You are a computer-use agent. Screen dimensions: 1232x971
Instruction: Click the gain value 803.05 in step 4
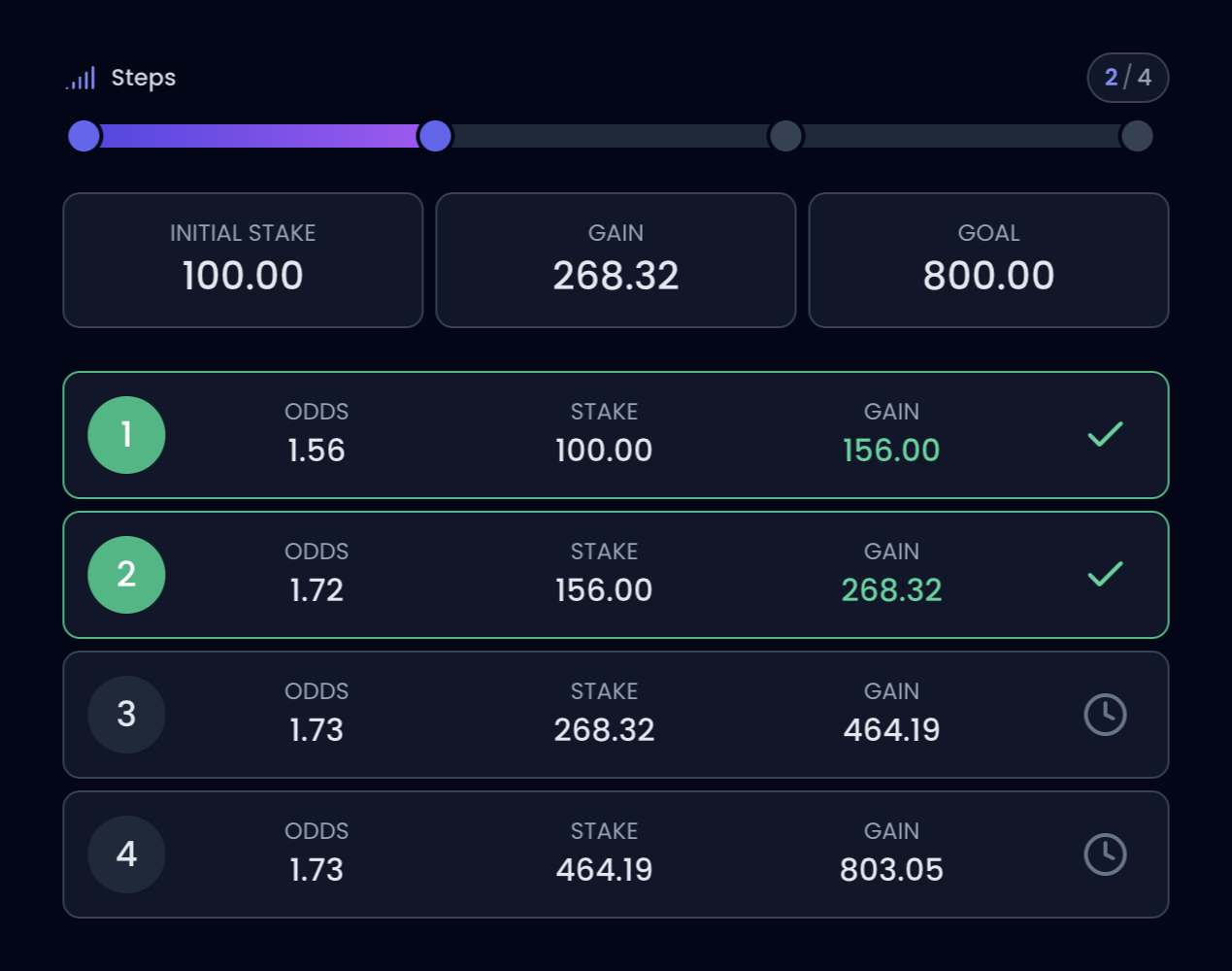(891, 870)
